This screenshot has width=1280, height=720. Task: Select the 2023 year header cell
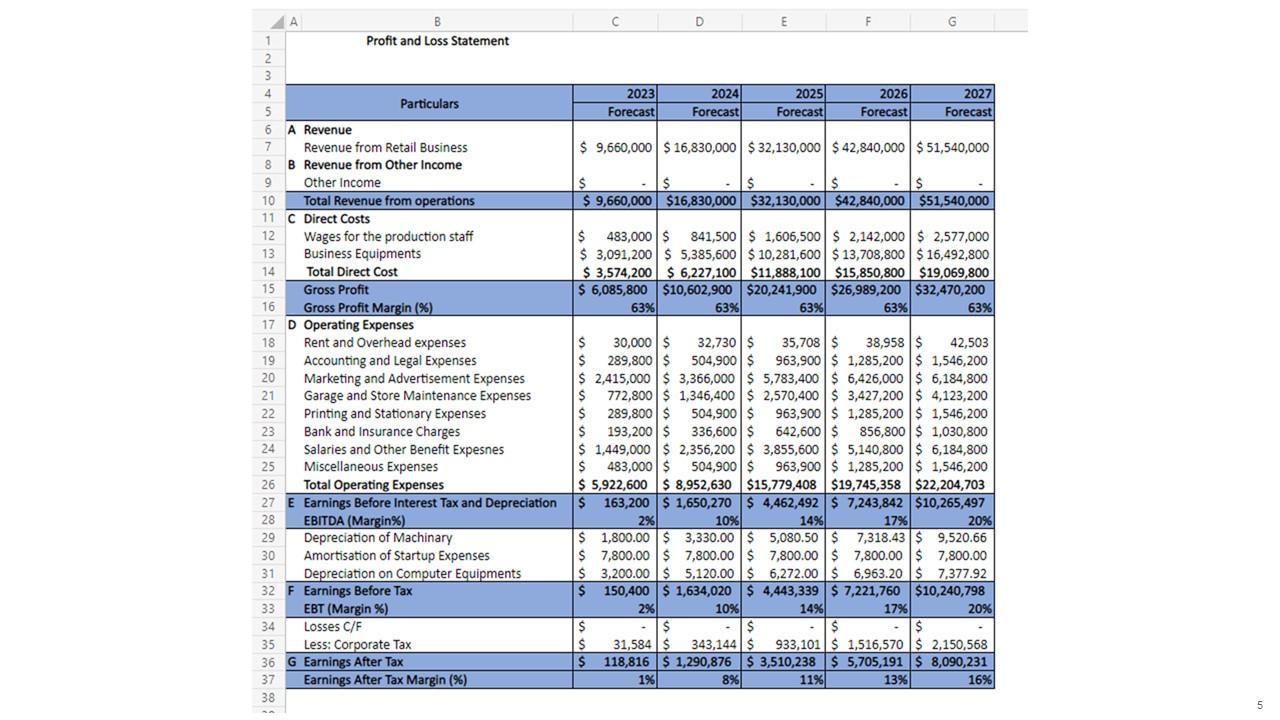tap(615, 94)
